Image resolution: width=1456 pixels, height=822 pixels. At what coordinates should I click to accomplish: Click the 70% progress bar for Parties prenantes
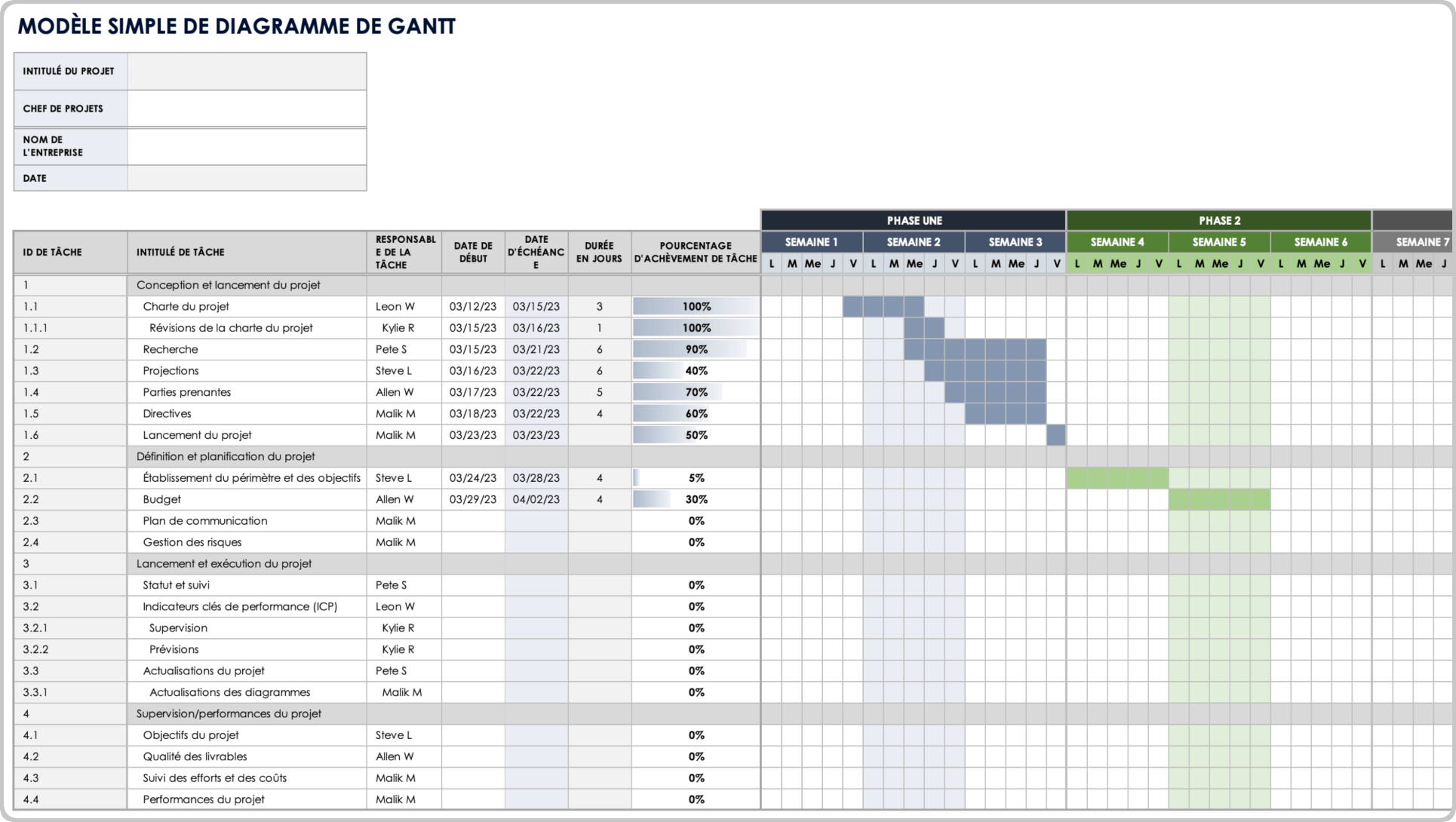(677, 392)
